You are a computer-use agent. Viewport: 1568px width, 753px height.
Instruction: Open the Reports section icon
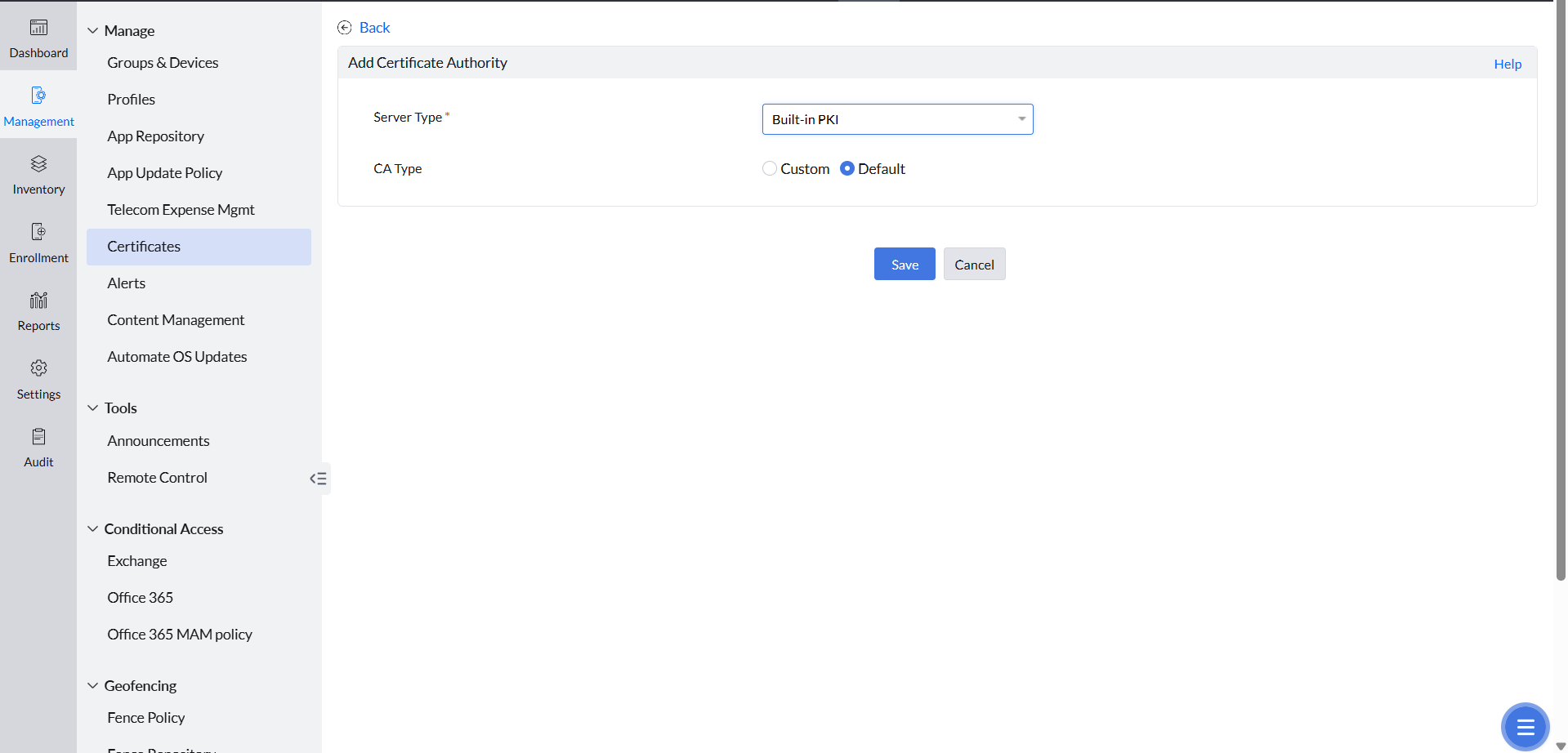click(38, 310)
